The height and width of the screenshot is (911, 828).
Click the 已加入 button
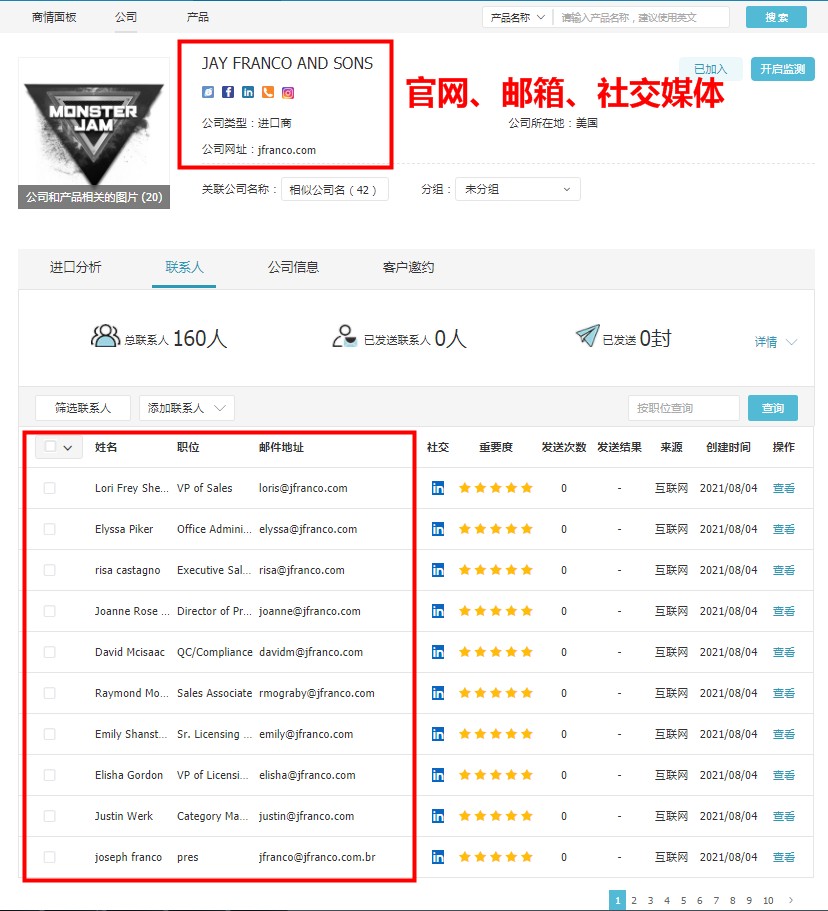711,69
